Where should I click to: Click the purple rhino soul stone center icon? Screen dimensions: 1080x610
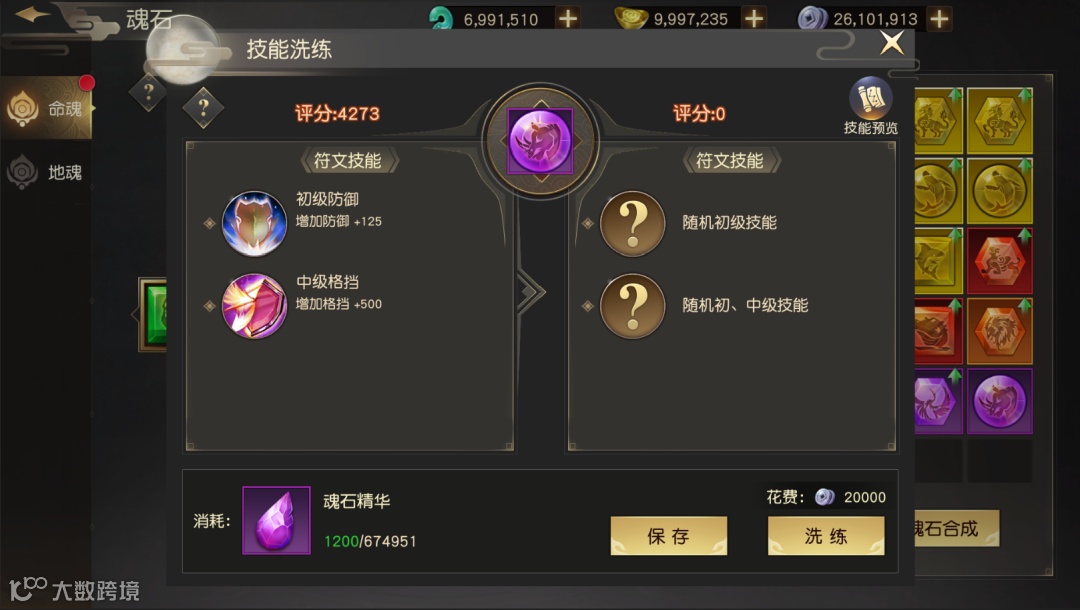pos(541,141)
